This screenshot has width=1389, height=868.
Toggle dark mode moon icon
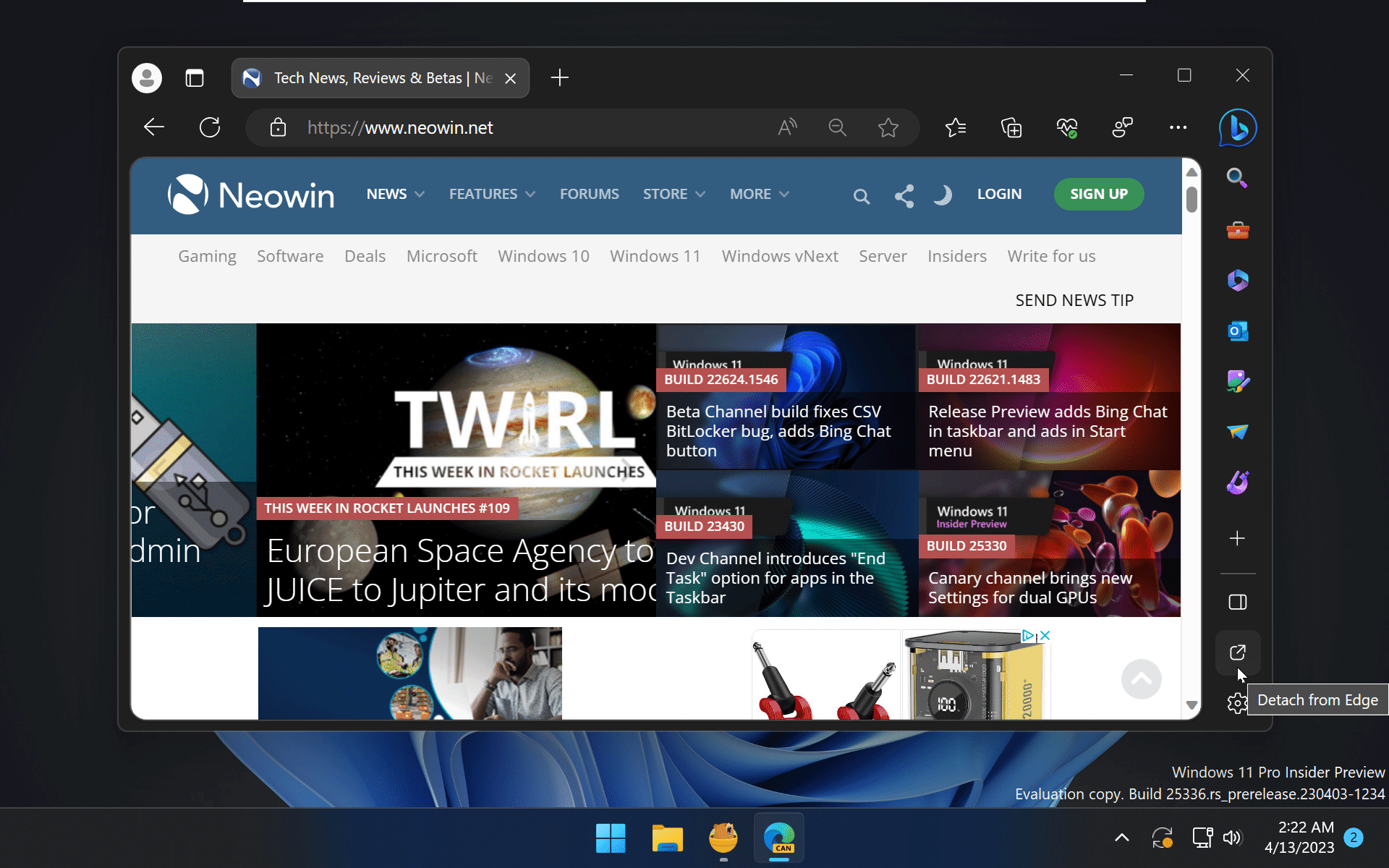(x=941, y=194)
